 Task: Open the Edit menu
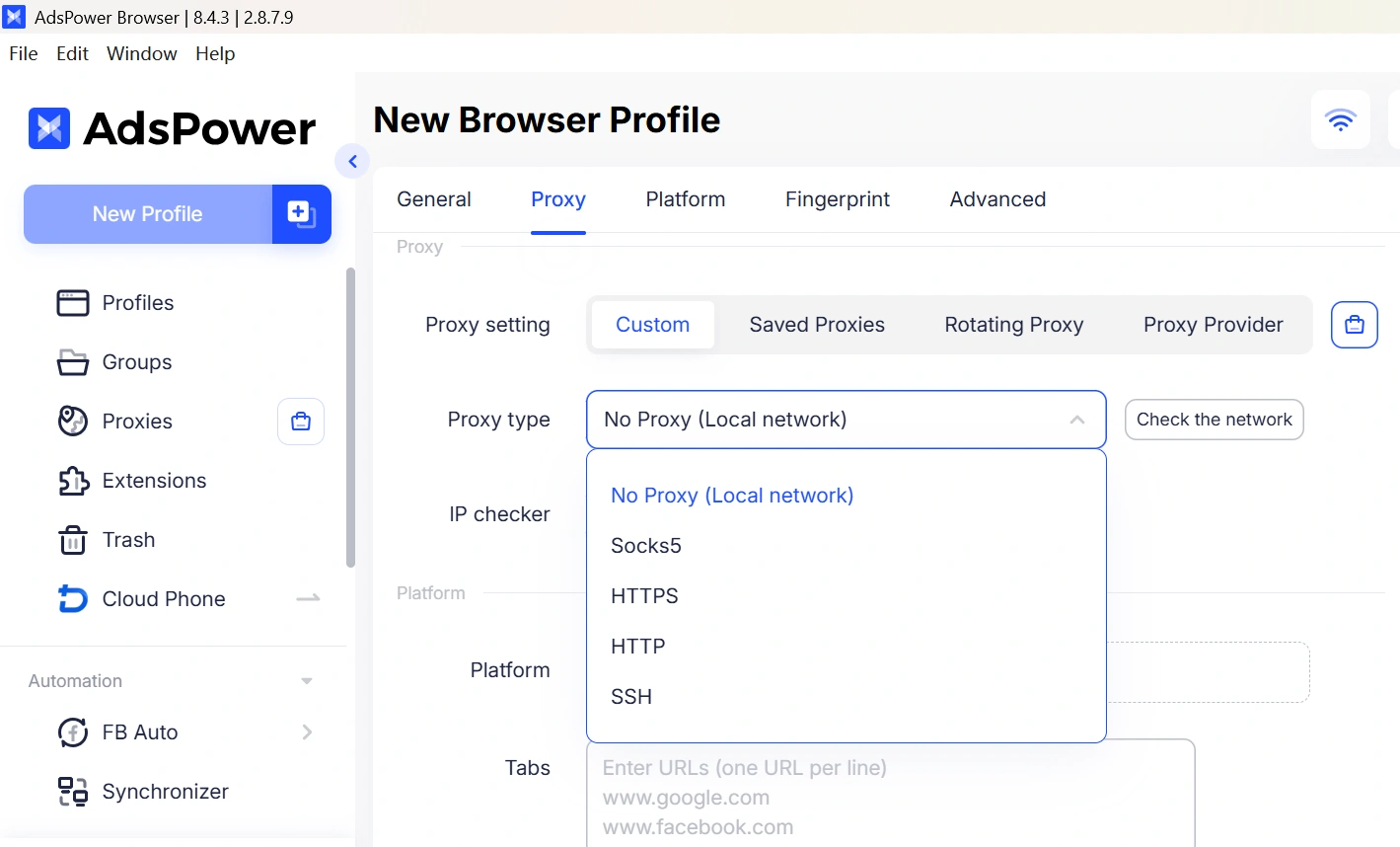[73, 53]
